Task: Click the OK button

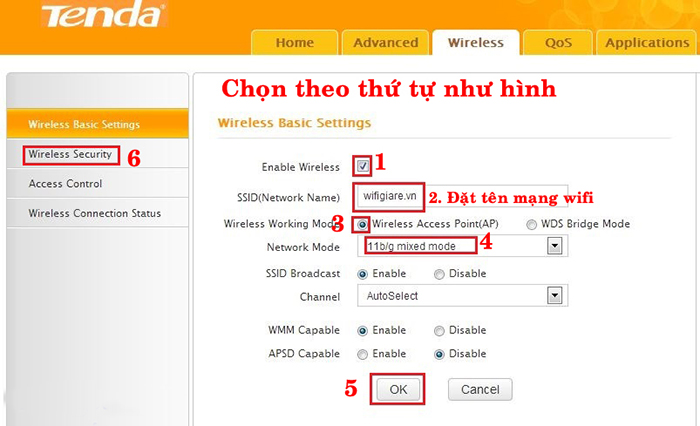Action: [x=398, y=389]
